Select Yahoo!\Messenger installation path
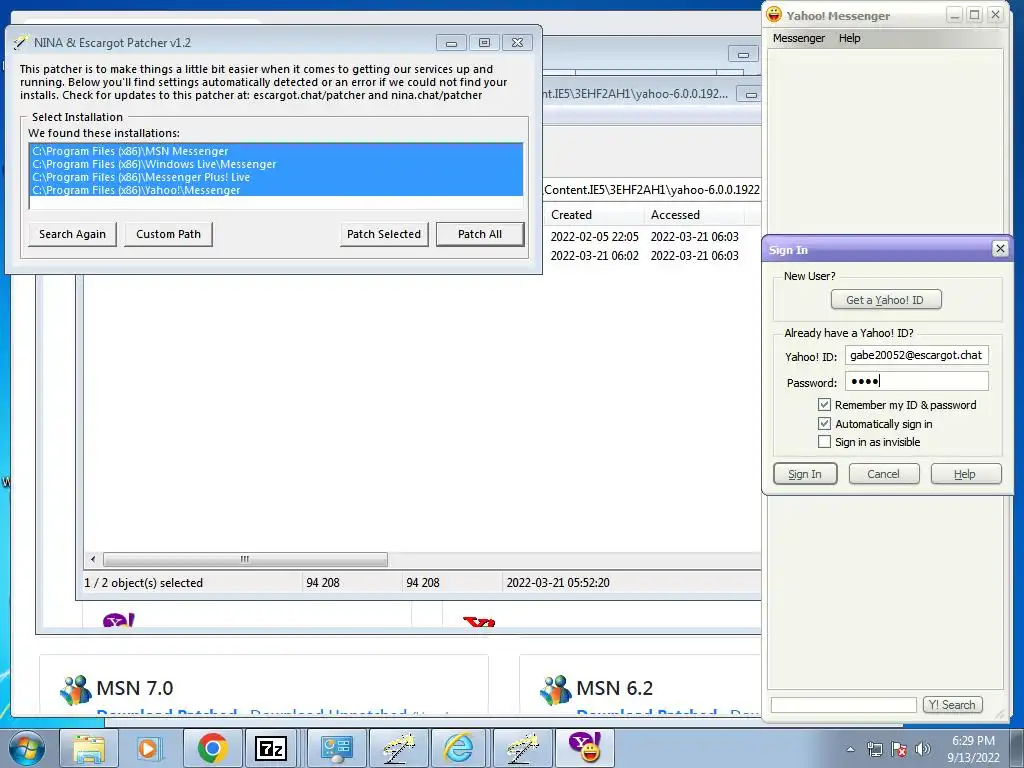The width and height of the screenshot is (1024, 768). (x=276, y=190)
